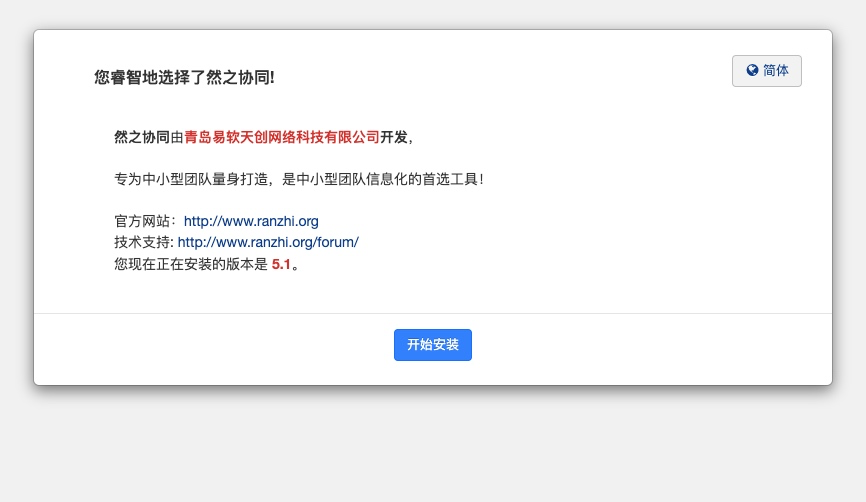
Task: Click the 开始安装 button
Action: click(432, 345)
